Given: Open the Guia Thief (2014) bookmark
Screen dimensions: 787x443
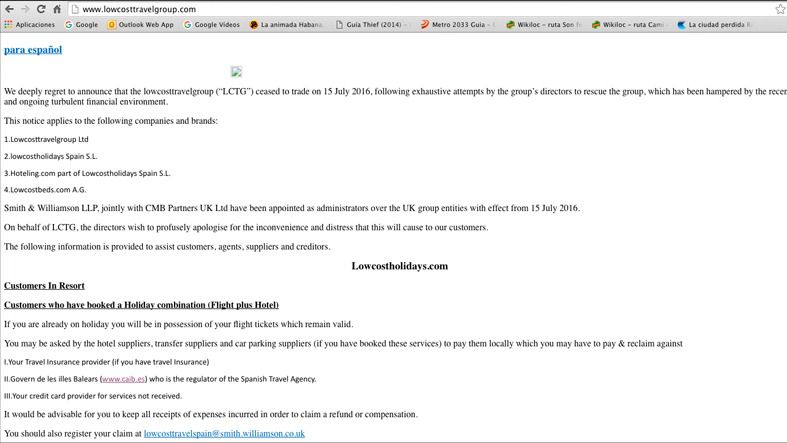Looking at the screenshot, I should tap(371, 25).
